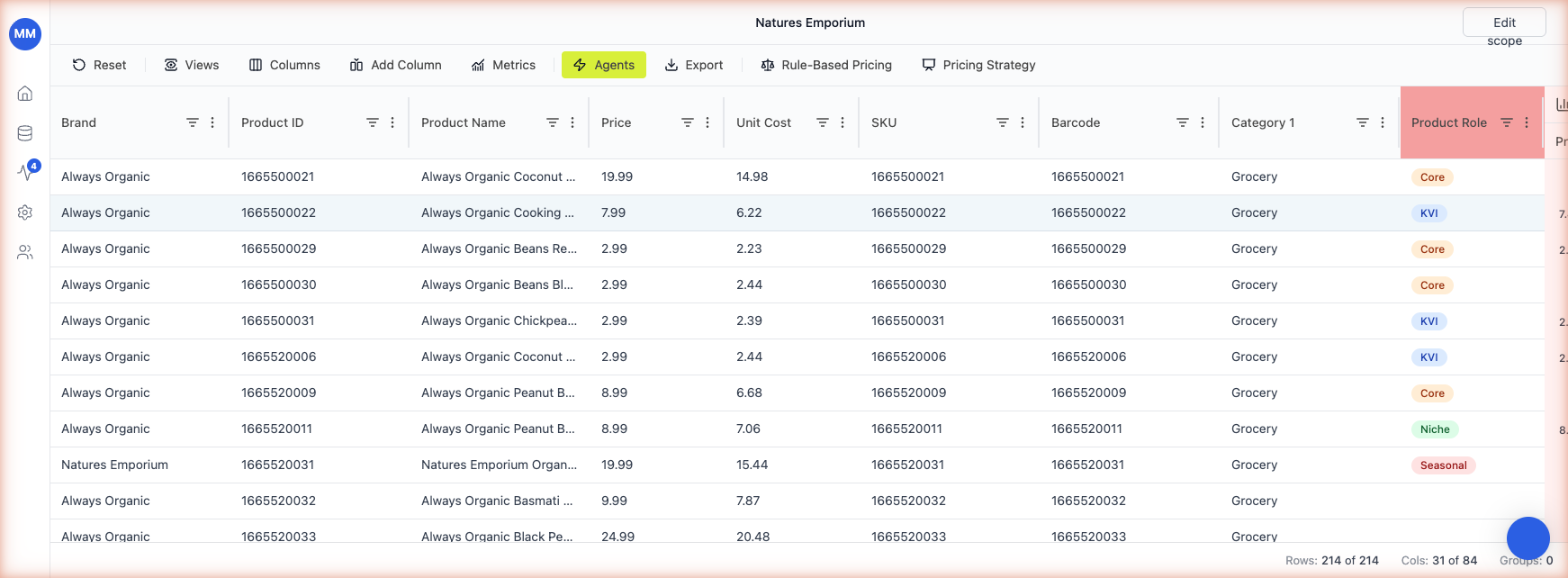Click the Product Name filter icon
The height and width of the screenshot is (578, 1568).
click(x=553, y=122)
